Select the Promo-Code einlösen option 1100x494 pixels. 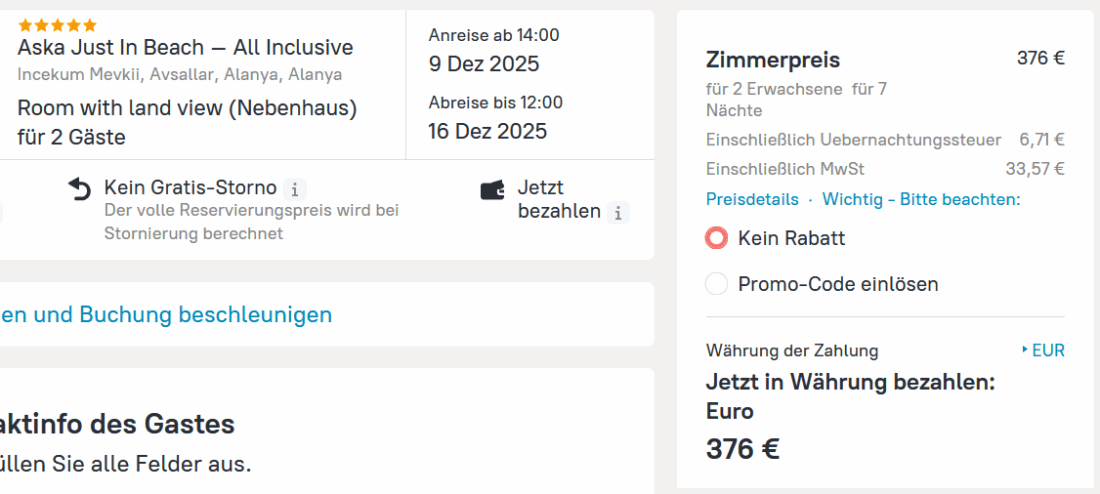pyautogui.click(x=716, y=284)
